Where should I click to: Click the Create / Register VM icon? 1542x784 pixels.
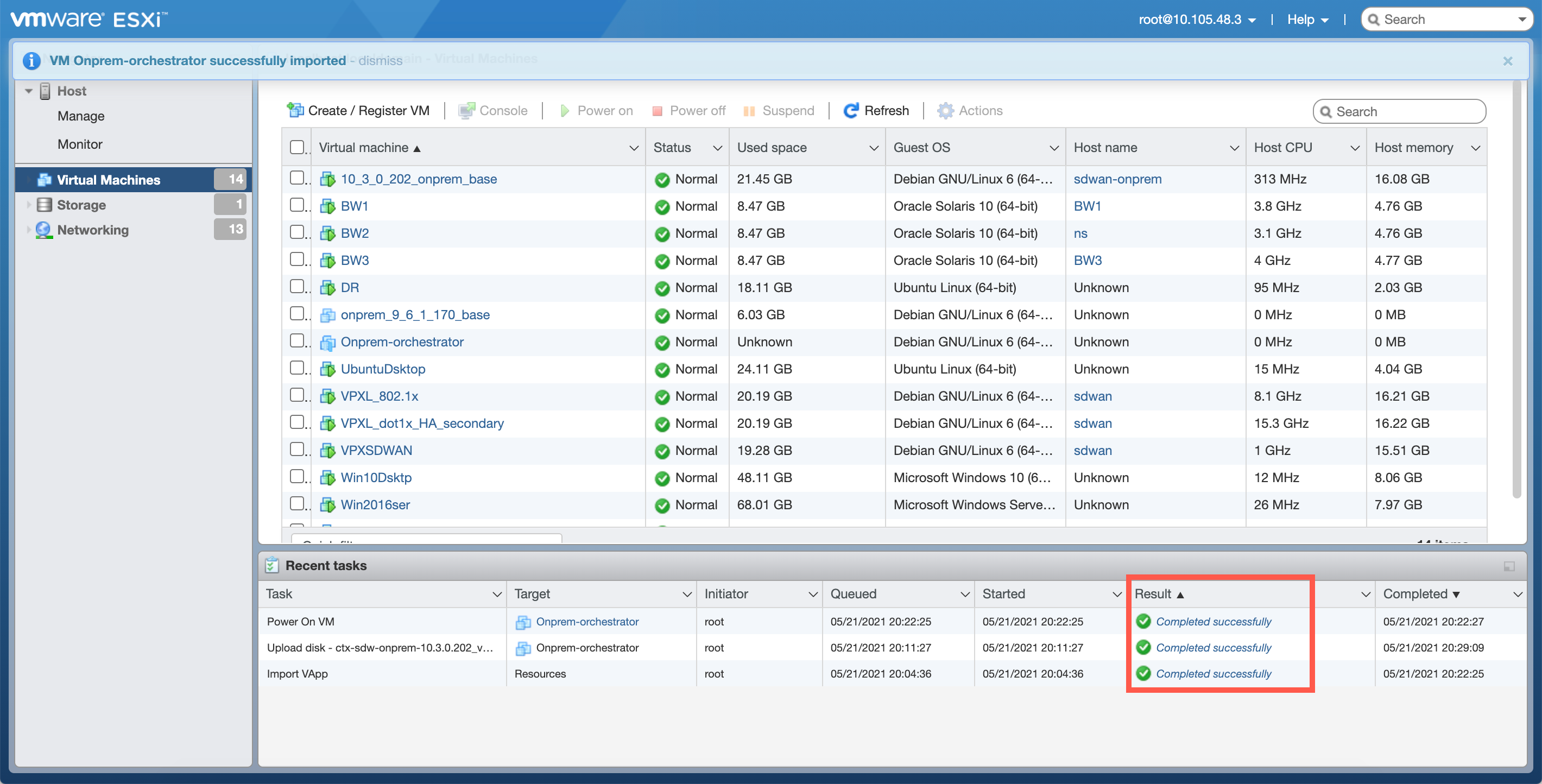point(296,110)
